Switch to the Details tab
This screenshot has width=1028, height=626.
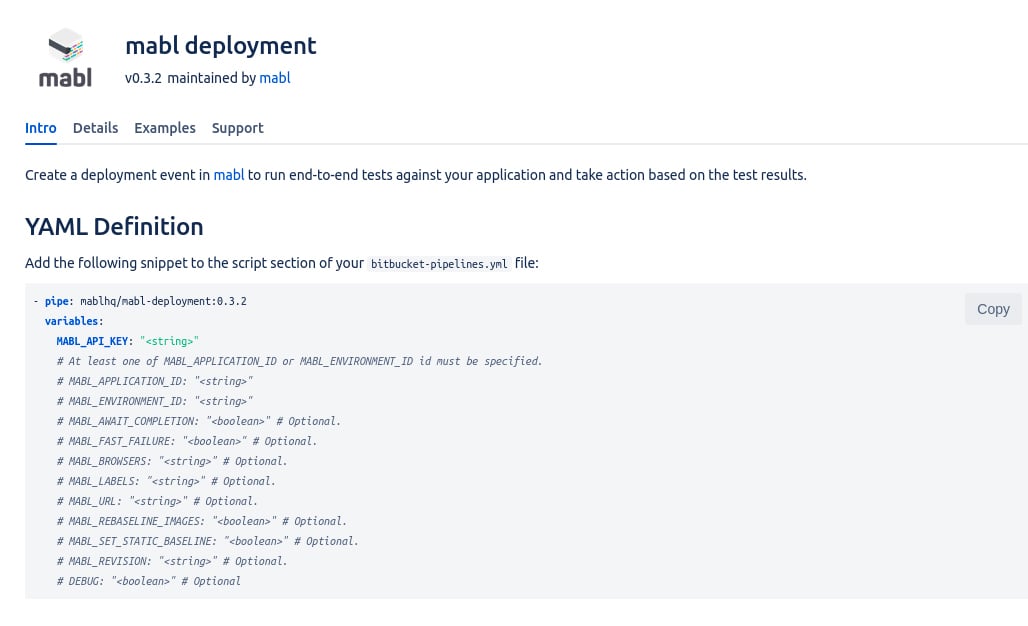click(x=95, y=128)
